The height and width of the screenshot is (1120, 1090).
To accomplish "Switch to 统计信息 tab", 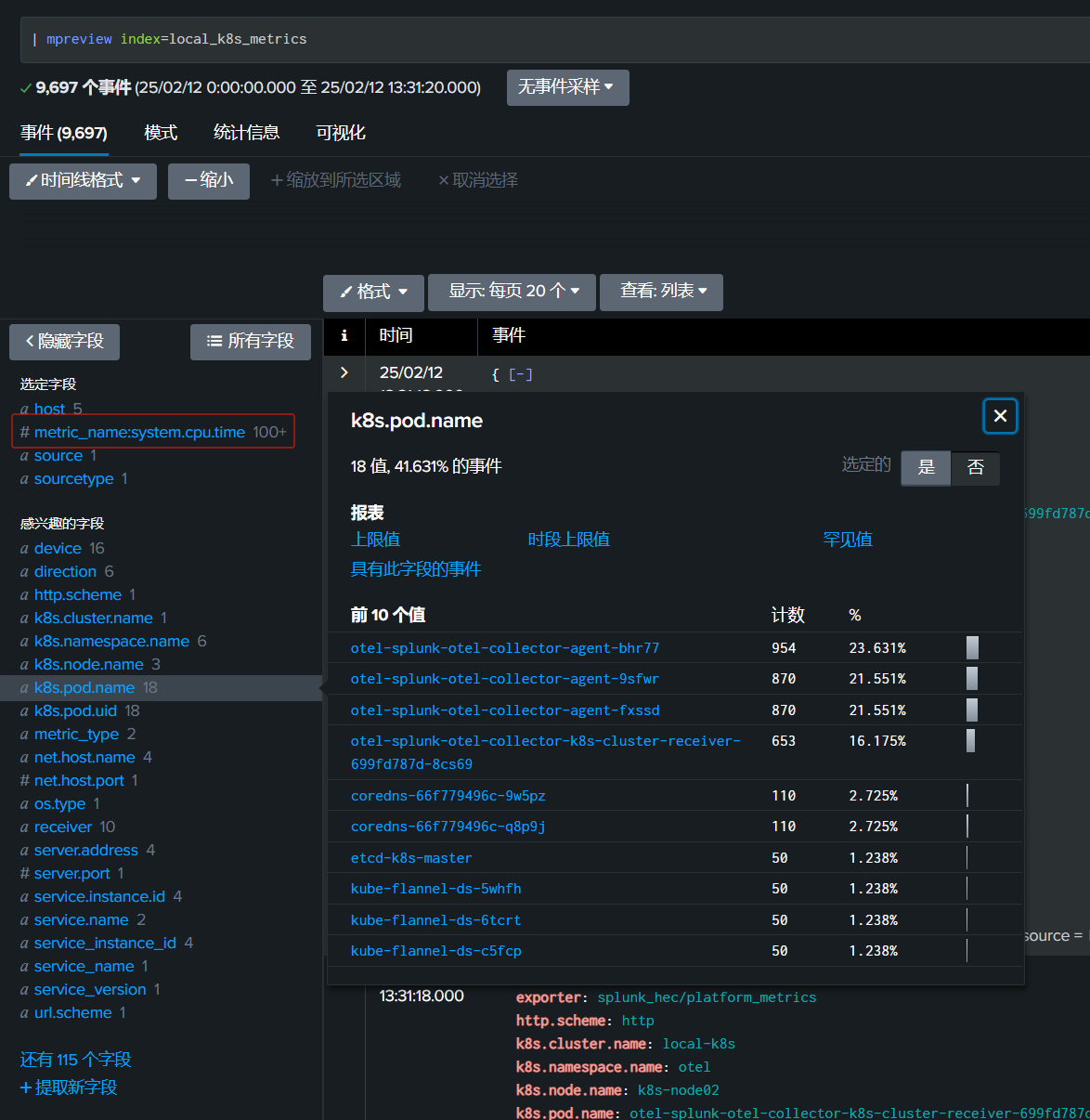I will pos(246,133).
